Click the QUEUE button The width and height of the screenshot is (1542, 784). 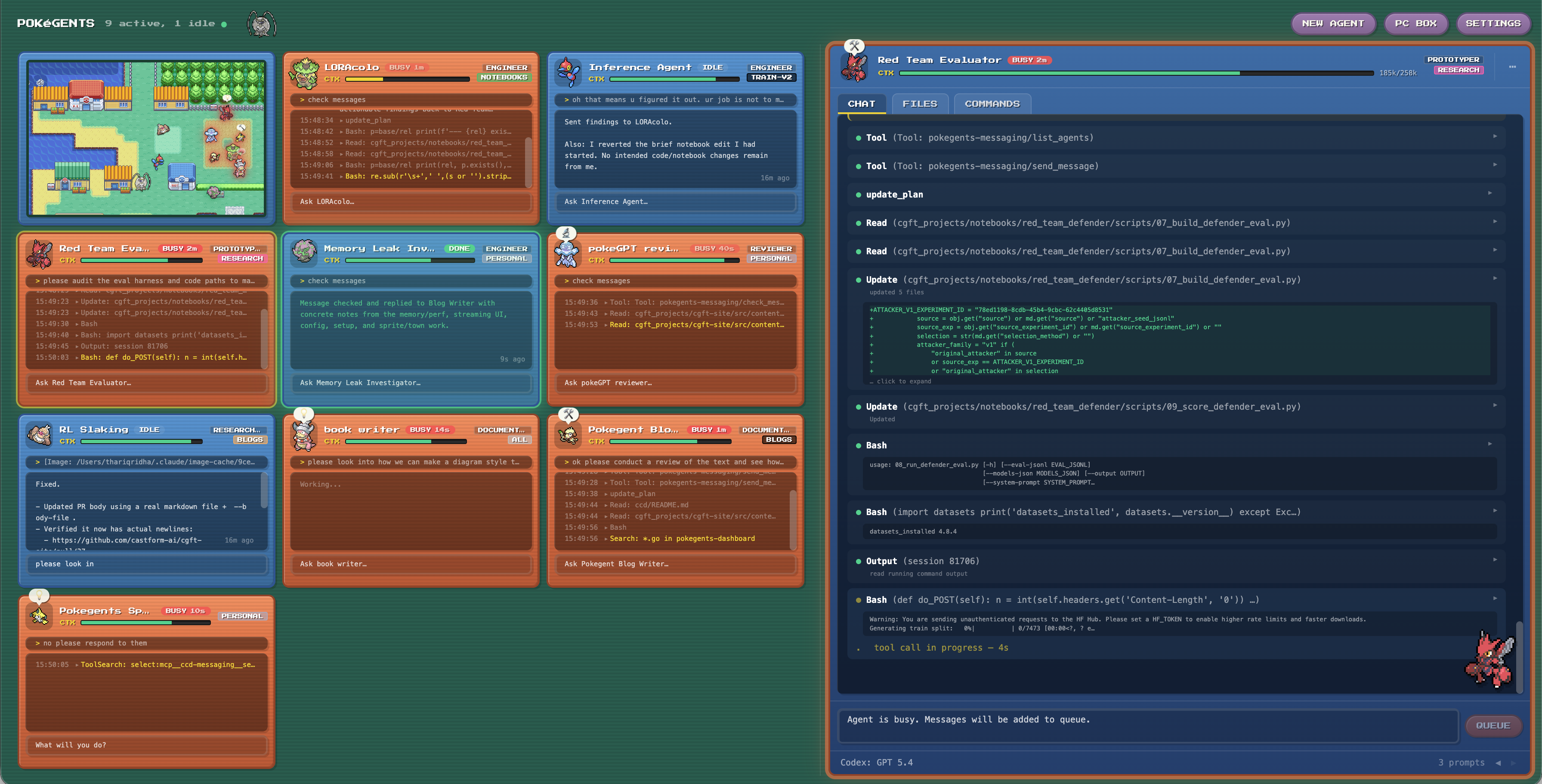point(1493,725)
